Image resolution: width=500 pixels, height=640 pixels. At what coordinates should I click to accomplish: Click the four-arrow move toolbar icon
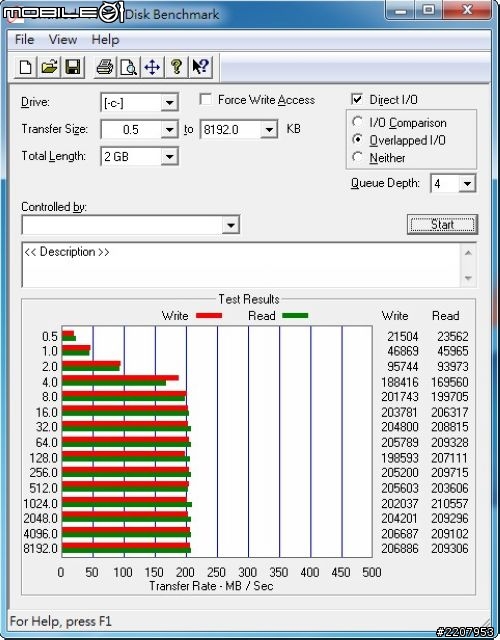(152, 67)
